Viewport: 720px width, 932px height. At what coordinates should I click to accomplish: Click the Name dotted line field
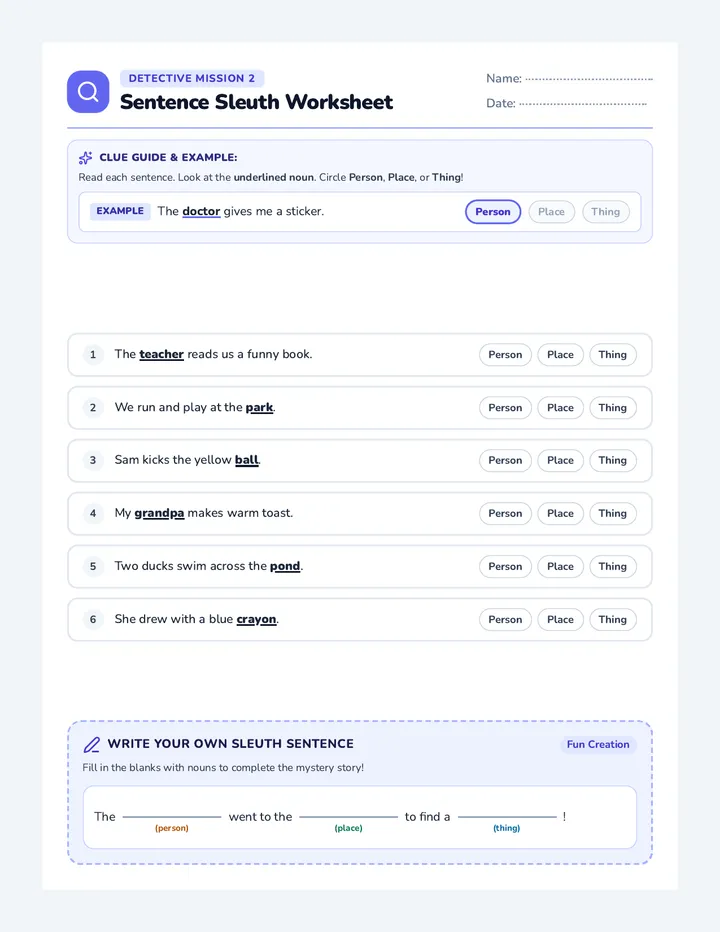point(589,78)
